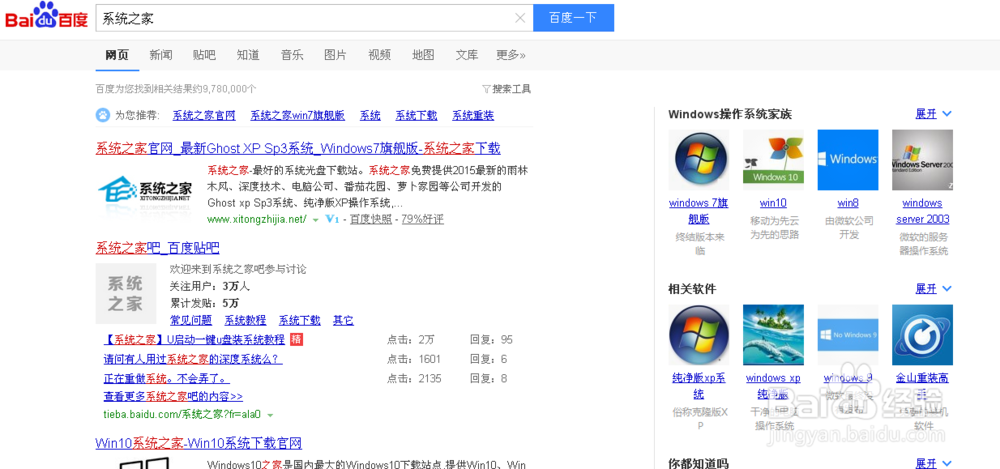Image resolution: width=1000 pixels, height=469 pixels.
Task: Open the 地图 tab
Action: click(423, 55)
